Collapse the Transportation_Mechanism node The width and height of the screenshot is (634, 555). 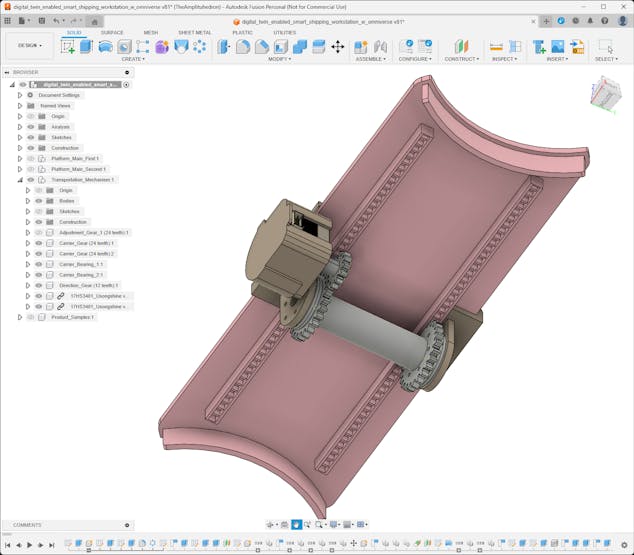pos(19,180)
